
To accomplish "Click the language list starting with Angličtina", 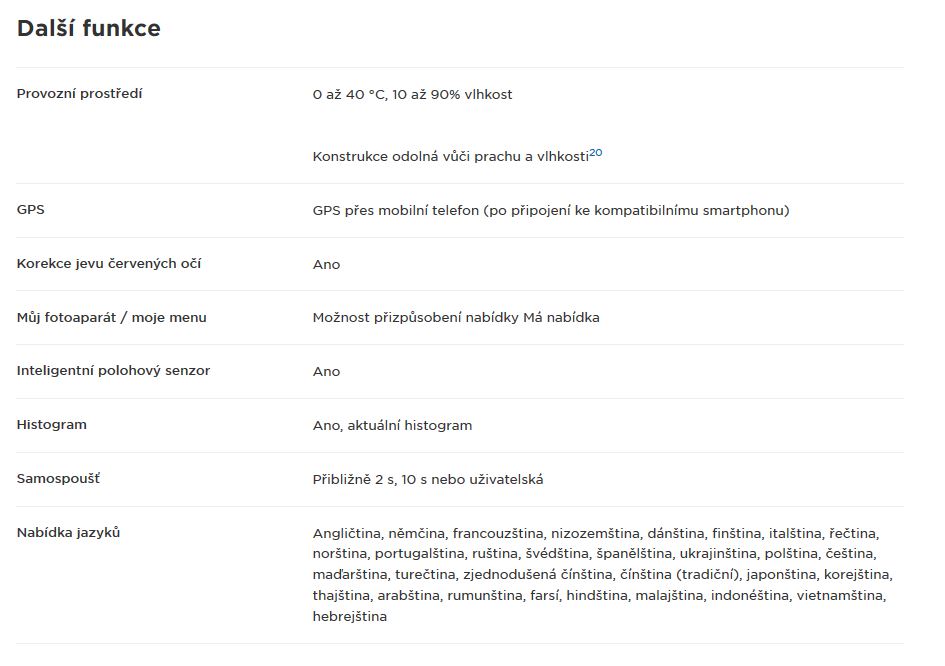I will pyautogui.click(x=603, y=574).
